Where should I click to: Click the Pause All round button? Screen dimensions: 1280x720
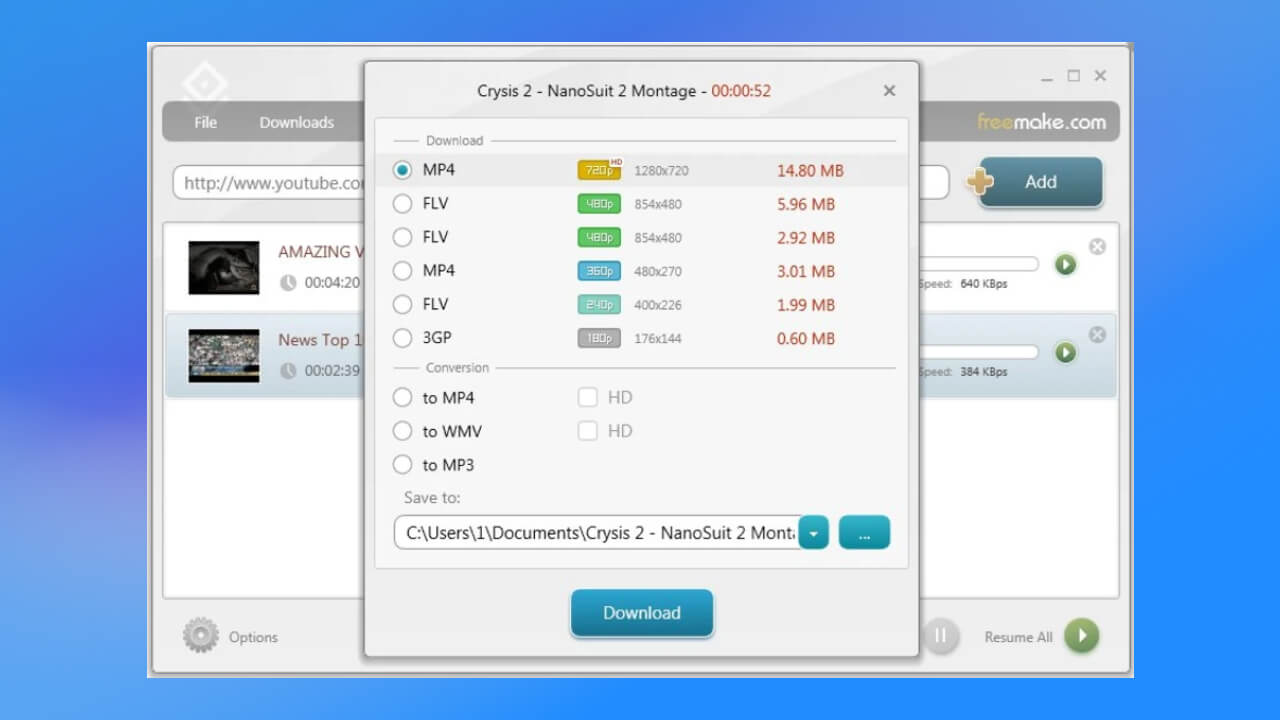(940, 636)
